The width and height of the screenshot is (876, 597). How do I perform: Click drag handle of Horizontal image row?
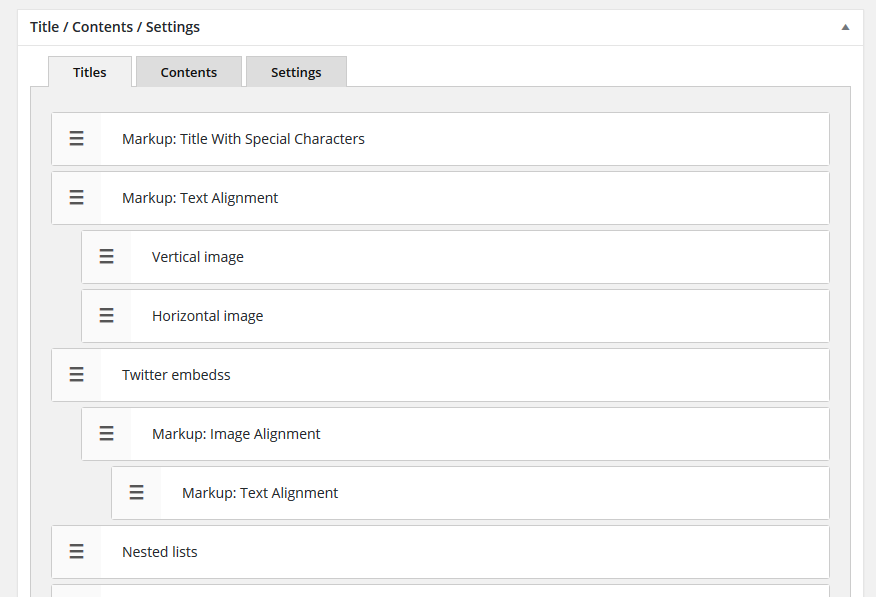107,316
